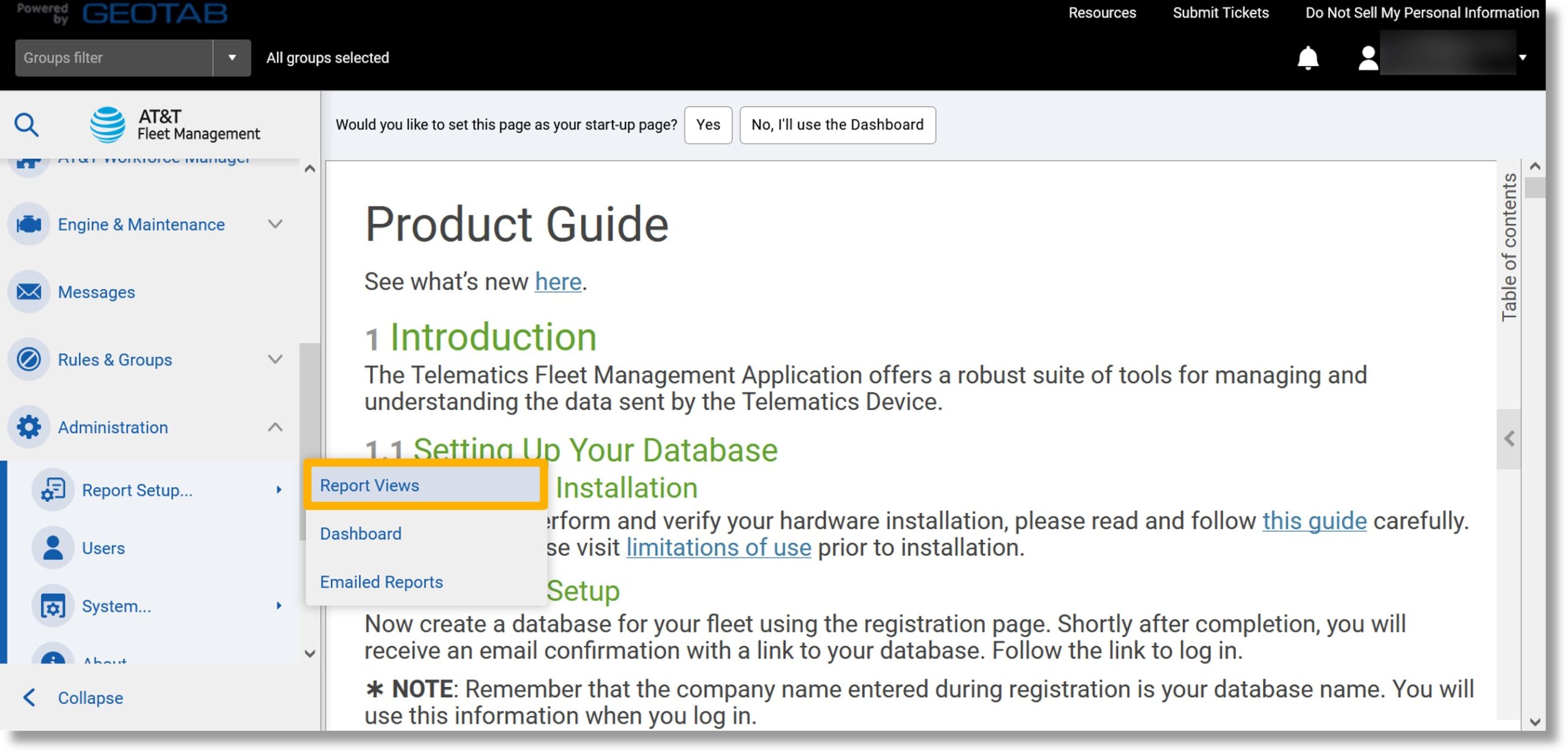Screen dimensions: 1568x753
Task: Click the page scrollbar thumb
Action: [x=1535, y=187]
